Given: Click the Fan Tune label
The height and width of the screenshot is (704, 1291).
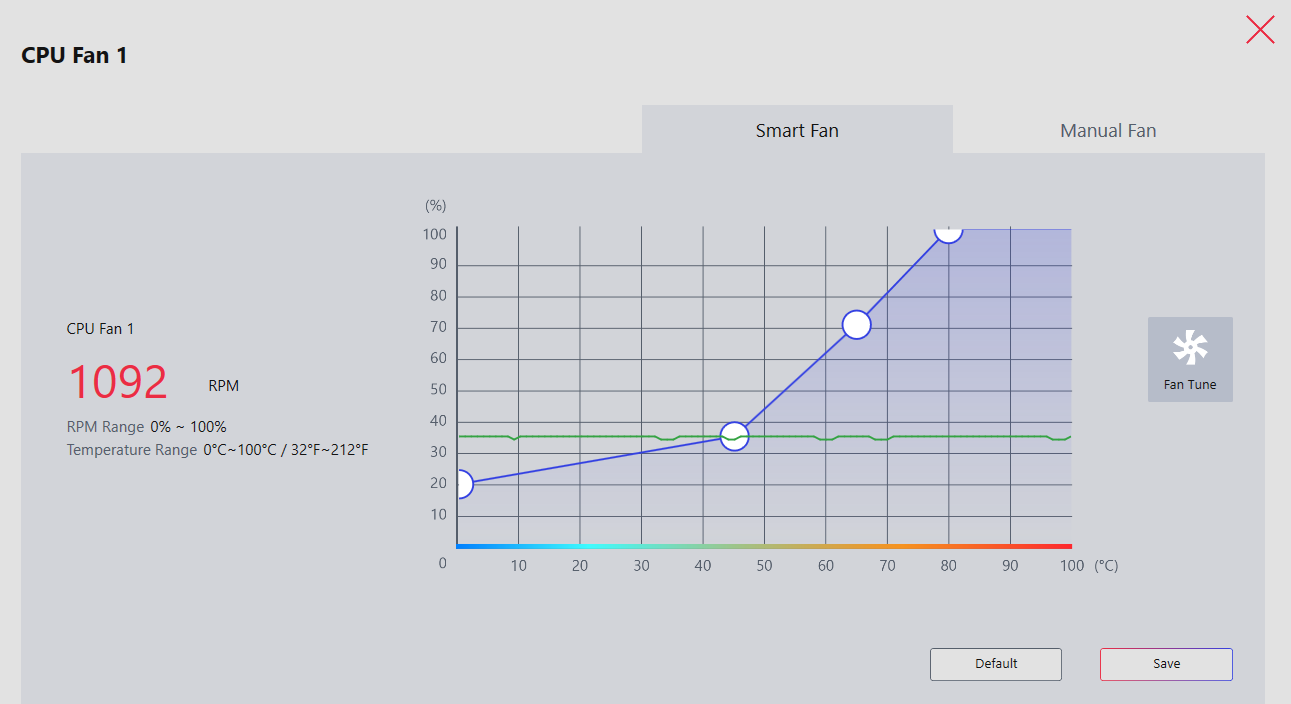Looking at the screenshot, I should pos(1190,384).
